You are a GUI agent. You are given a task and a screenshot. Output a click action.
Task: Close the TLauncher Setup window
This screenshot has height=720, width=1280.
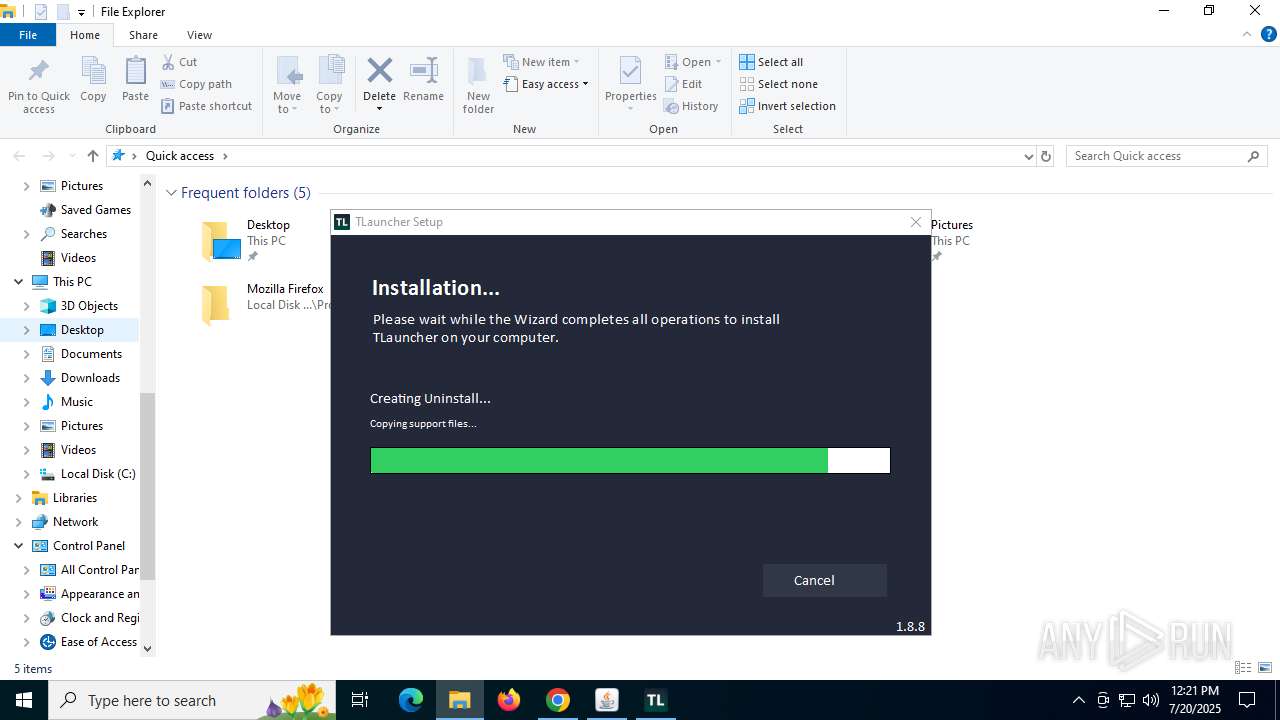pyautogui.click(x=915, y=222)
